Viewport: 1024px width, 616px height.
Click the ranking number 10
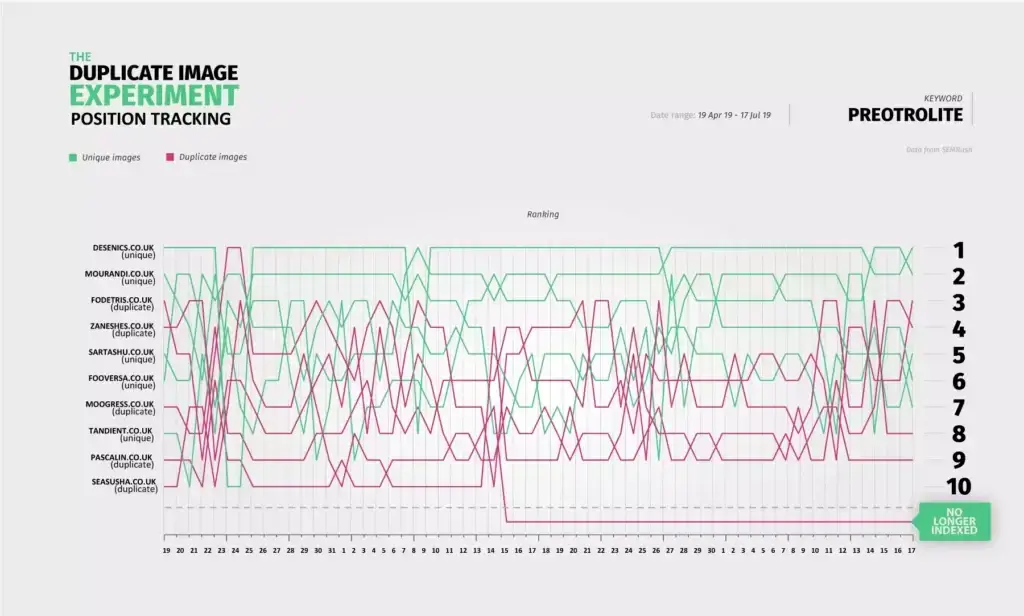(958, 487)
